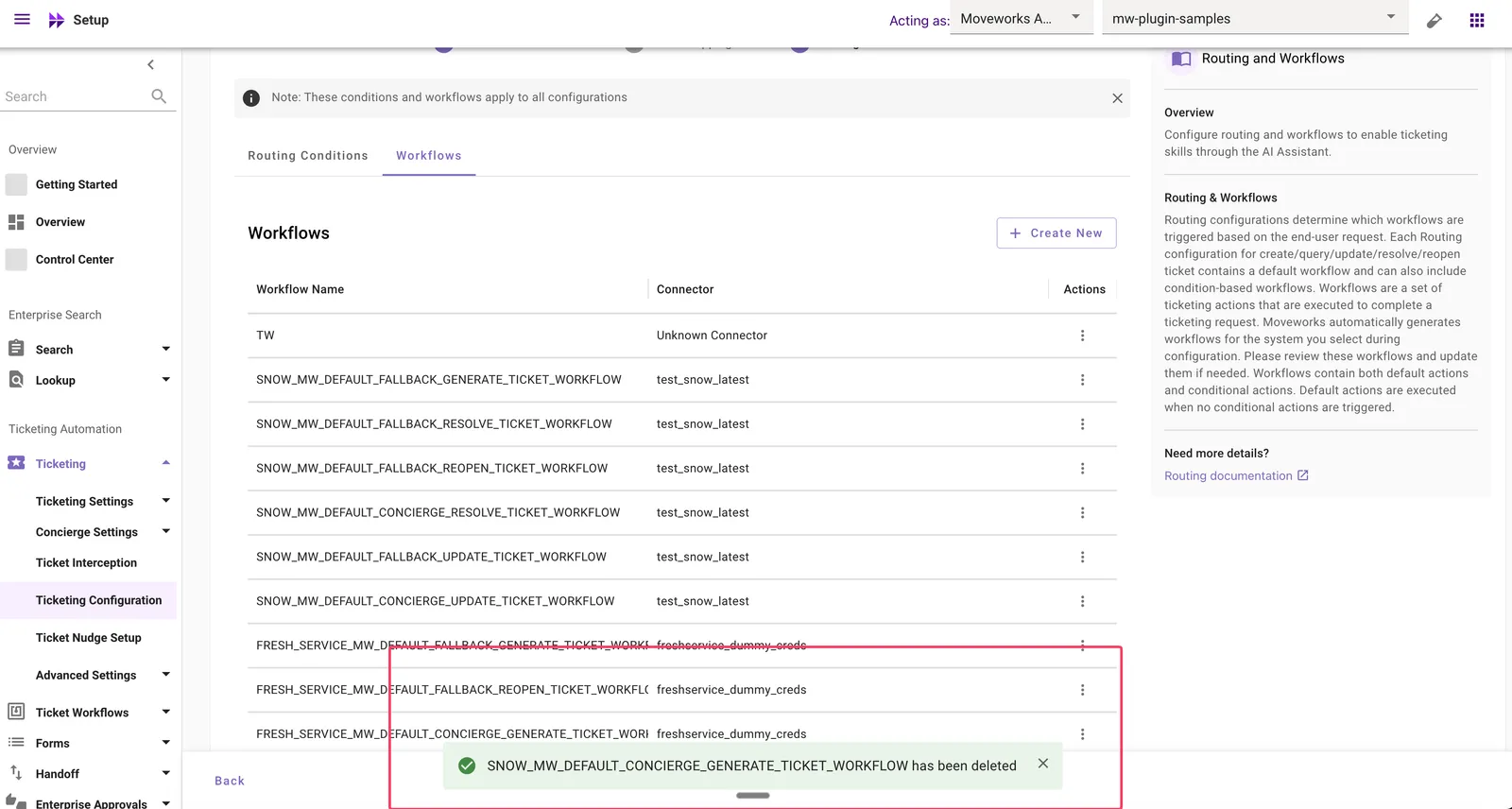Click Workflow Name column header
Image resolution: width=1512 pixels, height=809 pixels.
point(301,289)
